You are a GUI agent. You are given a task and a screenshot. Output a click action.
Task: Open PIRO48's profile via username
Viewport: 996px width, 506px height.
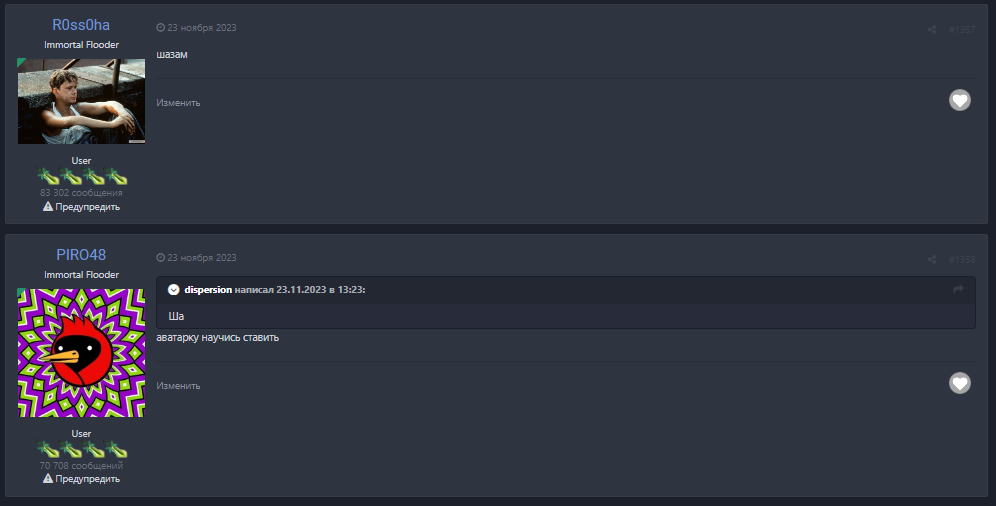click(81, 255)
